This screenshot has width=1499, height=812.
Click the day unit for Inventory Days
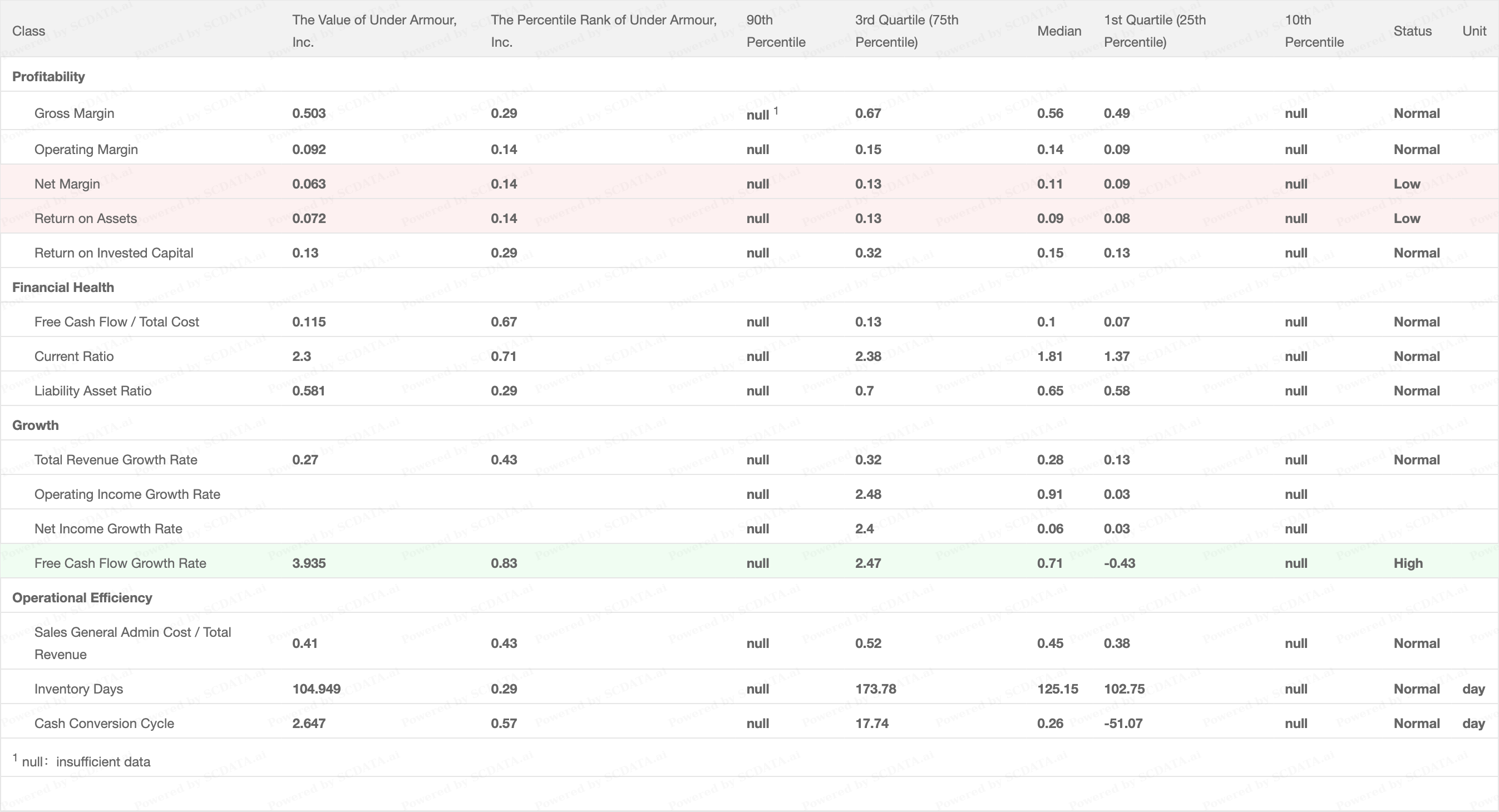pyautogui.click(x=1473, y=689)
